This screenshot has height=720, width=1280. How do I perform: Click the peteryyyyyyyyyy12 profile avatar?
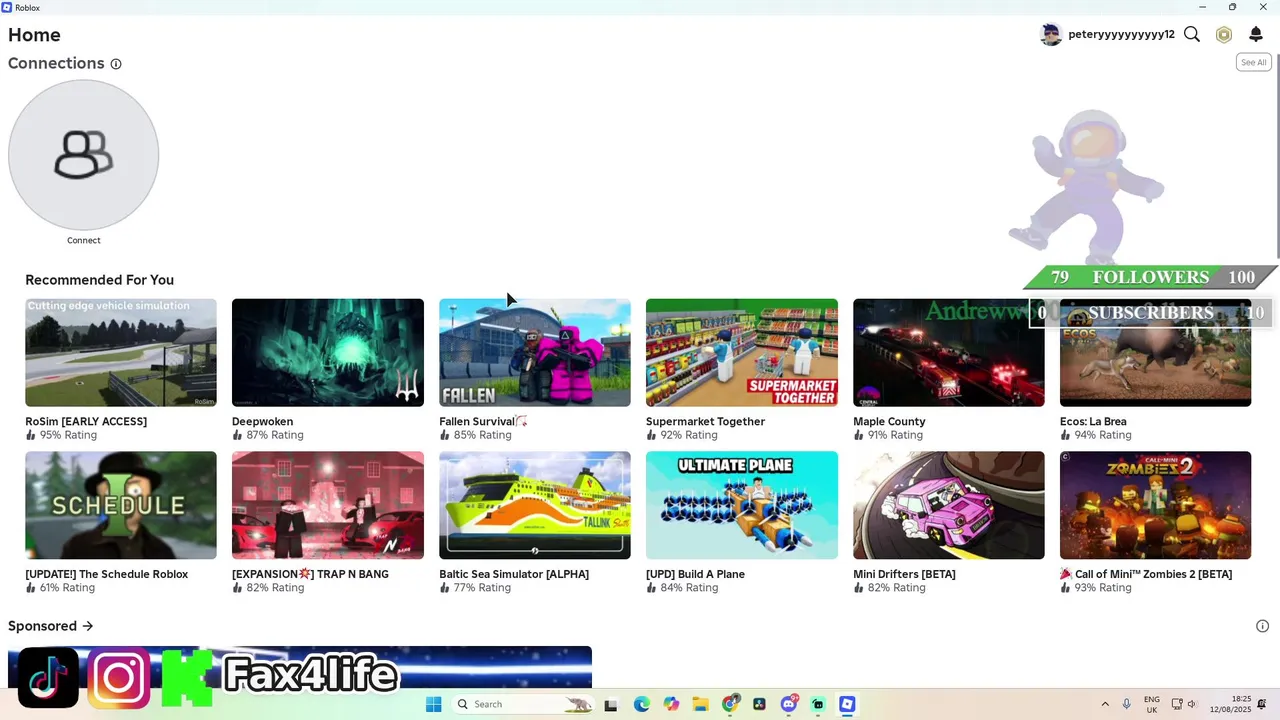click(x=1051, y=35)
